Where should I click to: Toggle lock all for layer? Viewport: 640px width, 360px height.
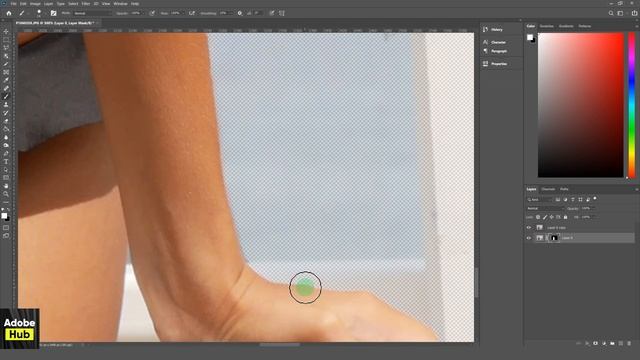[565, 217]
